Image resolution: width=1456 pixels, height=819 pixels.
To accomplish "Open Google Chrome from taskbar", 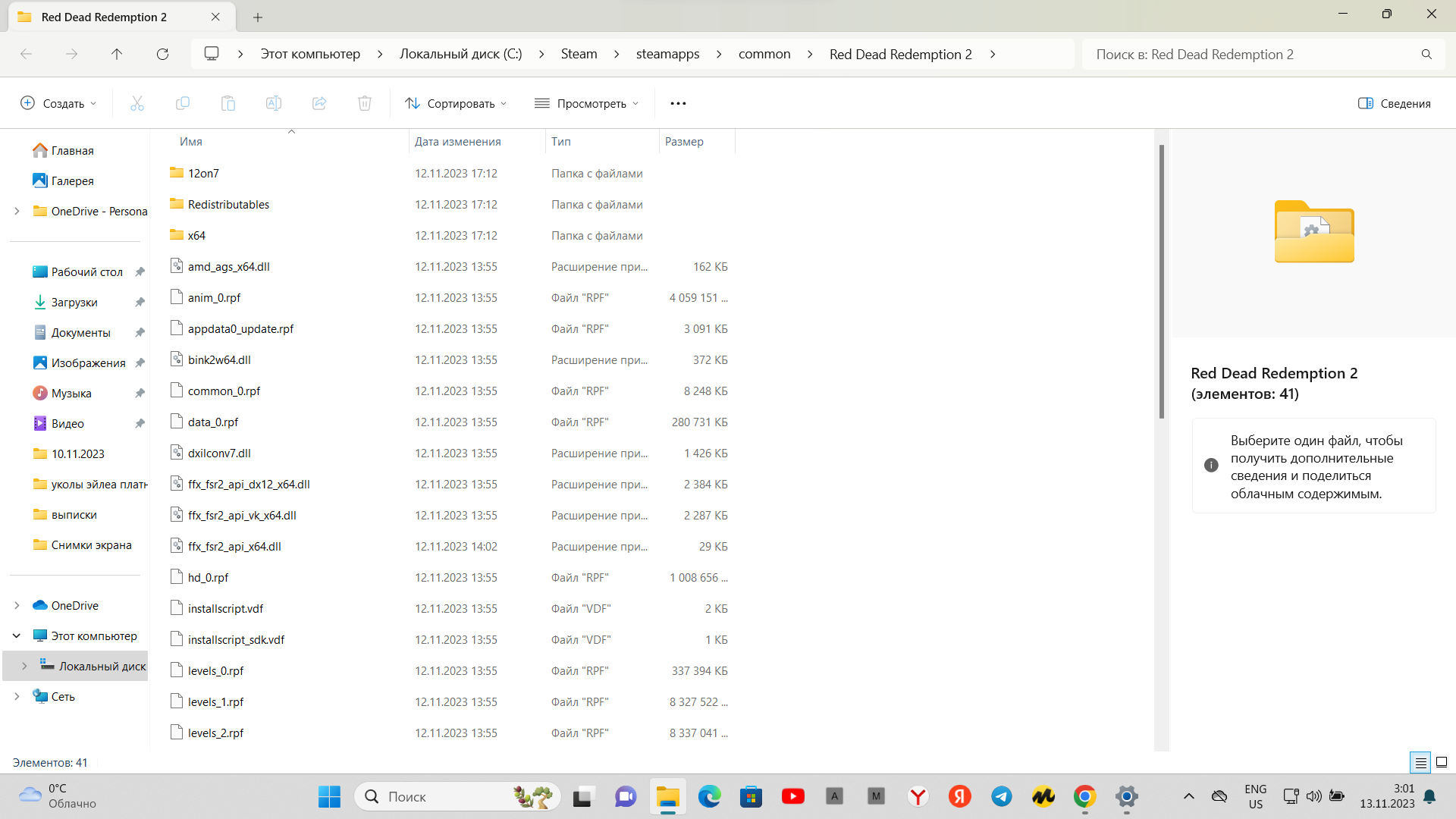I will pyautogui.click(x=1085, y=796).
